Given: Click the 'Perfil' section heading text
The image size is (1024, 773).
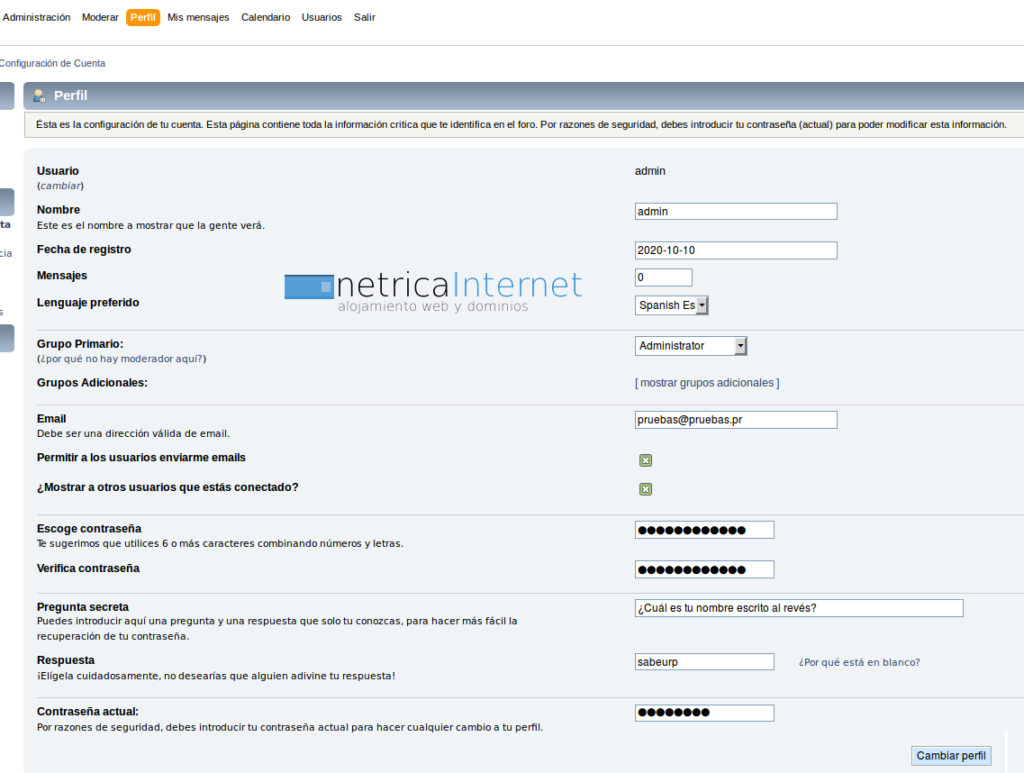Looking at the screenshot, I should [x=71, y=95].
